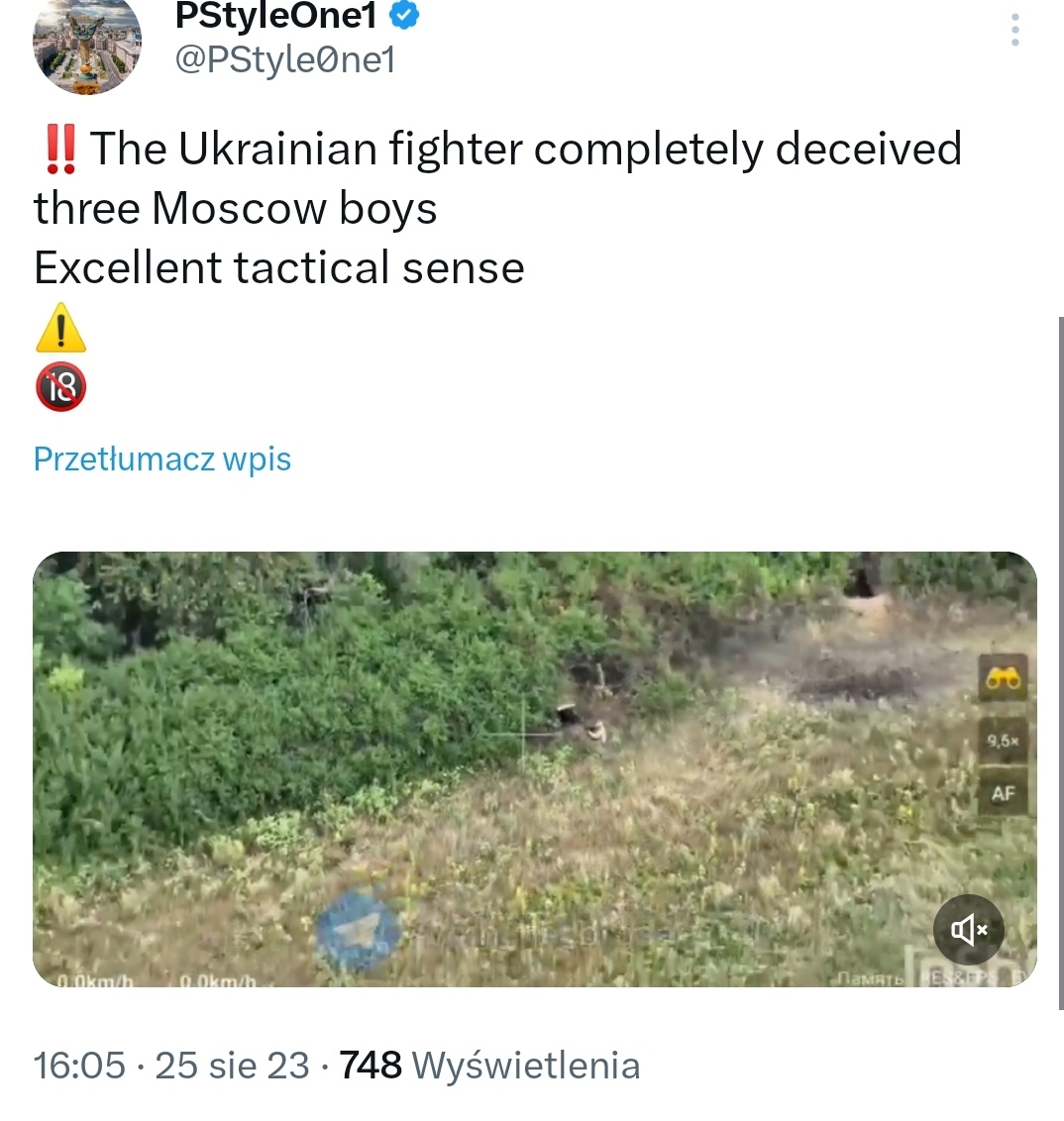Screen dimensions: 1064x1121
Task: Play the embedded drone video
Action: 535,768
